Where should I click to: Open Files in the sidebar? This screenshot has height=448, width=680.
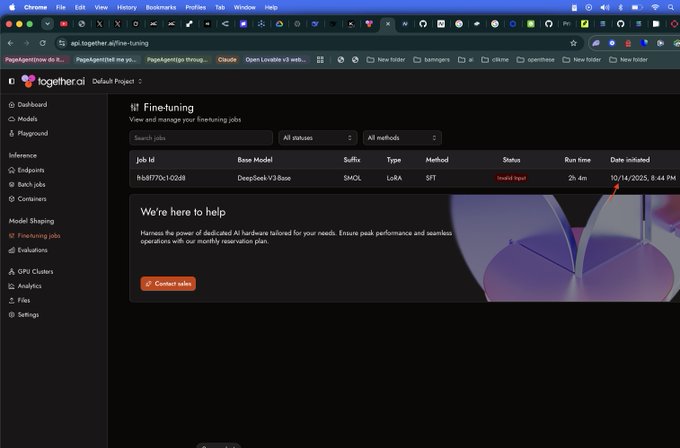[x=20, y=300]
